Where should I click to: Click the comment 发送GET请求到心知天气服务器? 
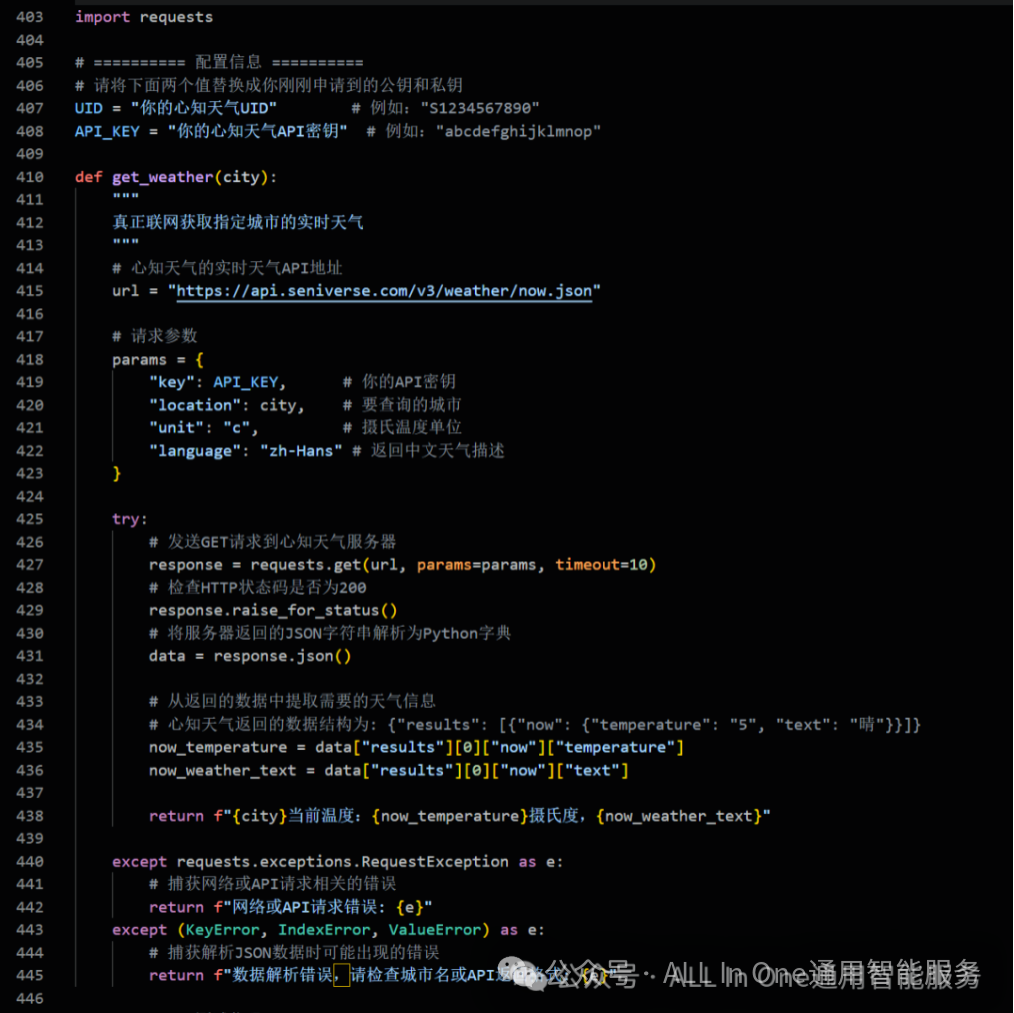click(272, 541)
